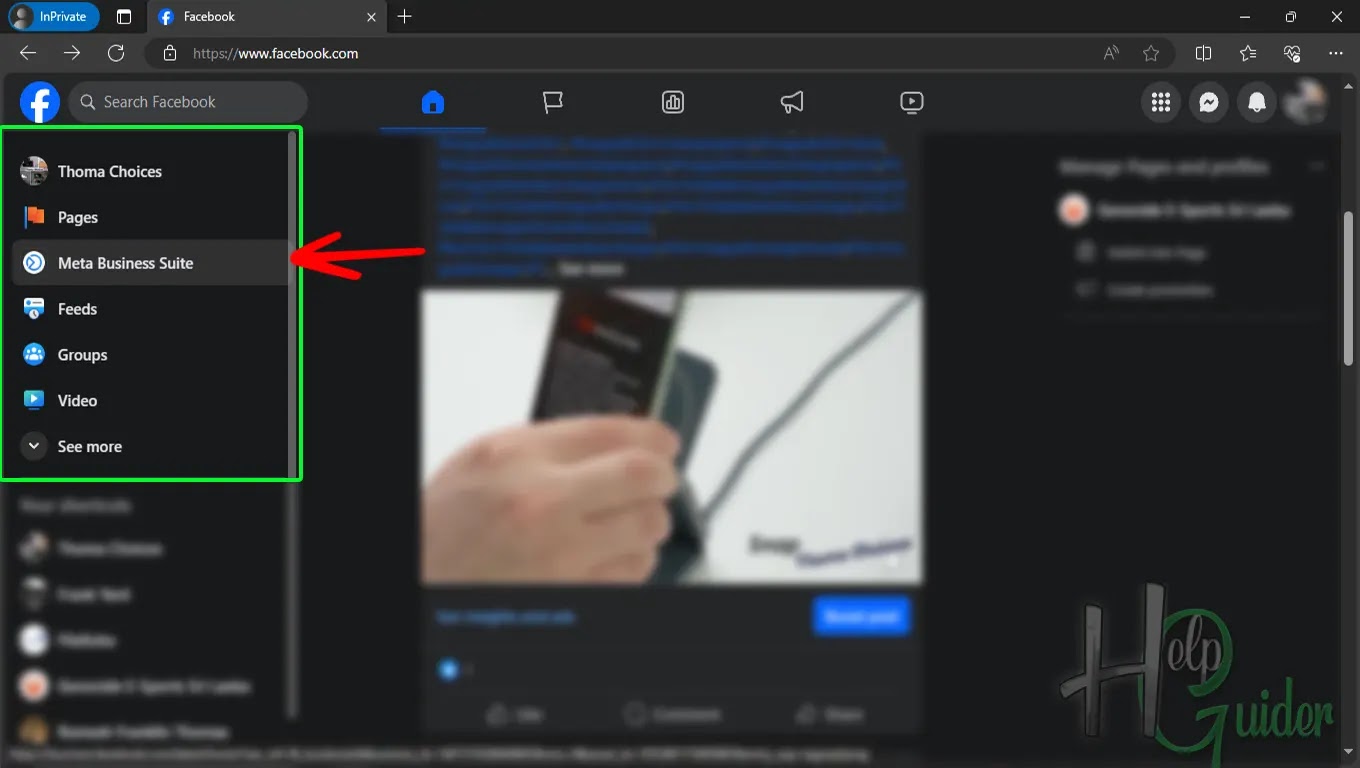This screenshot has height=768, width=1360.
Task: Open the Messenger icon
Action: click(1209, 102)
